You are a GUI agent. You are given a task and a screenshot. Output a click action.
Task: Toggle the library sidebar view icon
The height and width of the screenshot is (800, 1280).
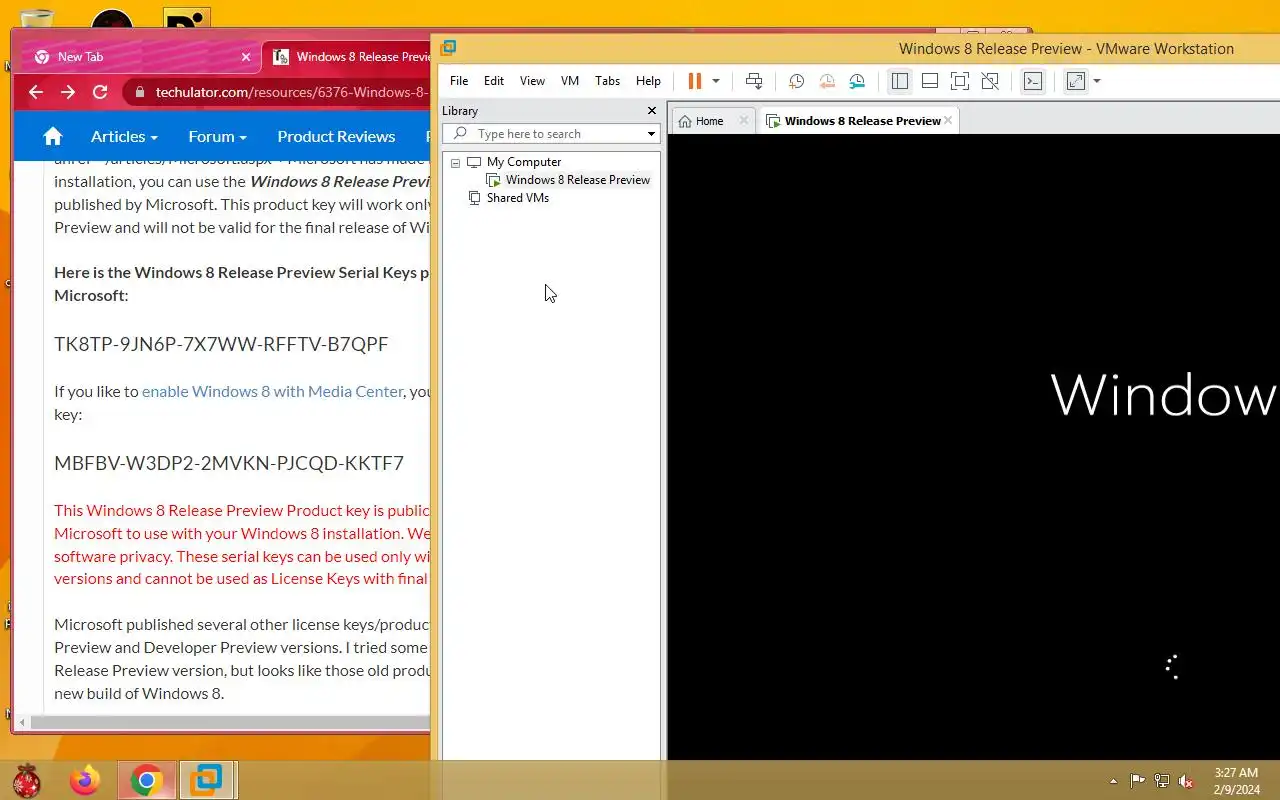pos(899,81)
